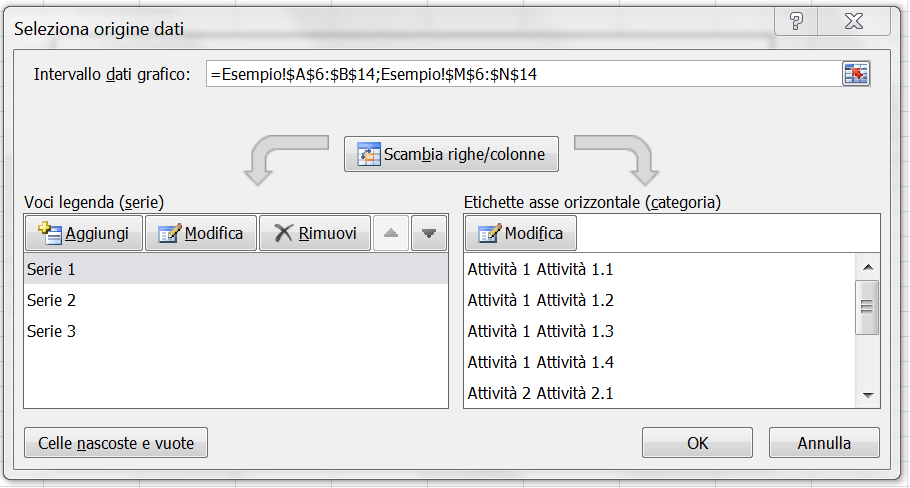The width and height of the screenshot is (910, 488).
Task: Click the category list scrollbar thumb
Action: click(867, 306)
